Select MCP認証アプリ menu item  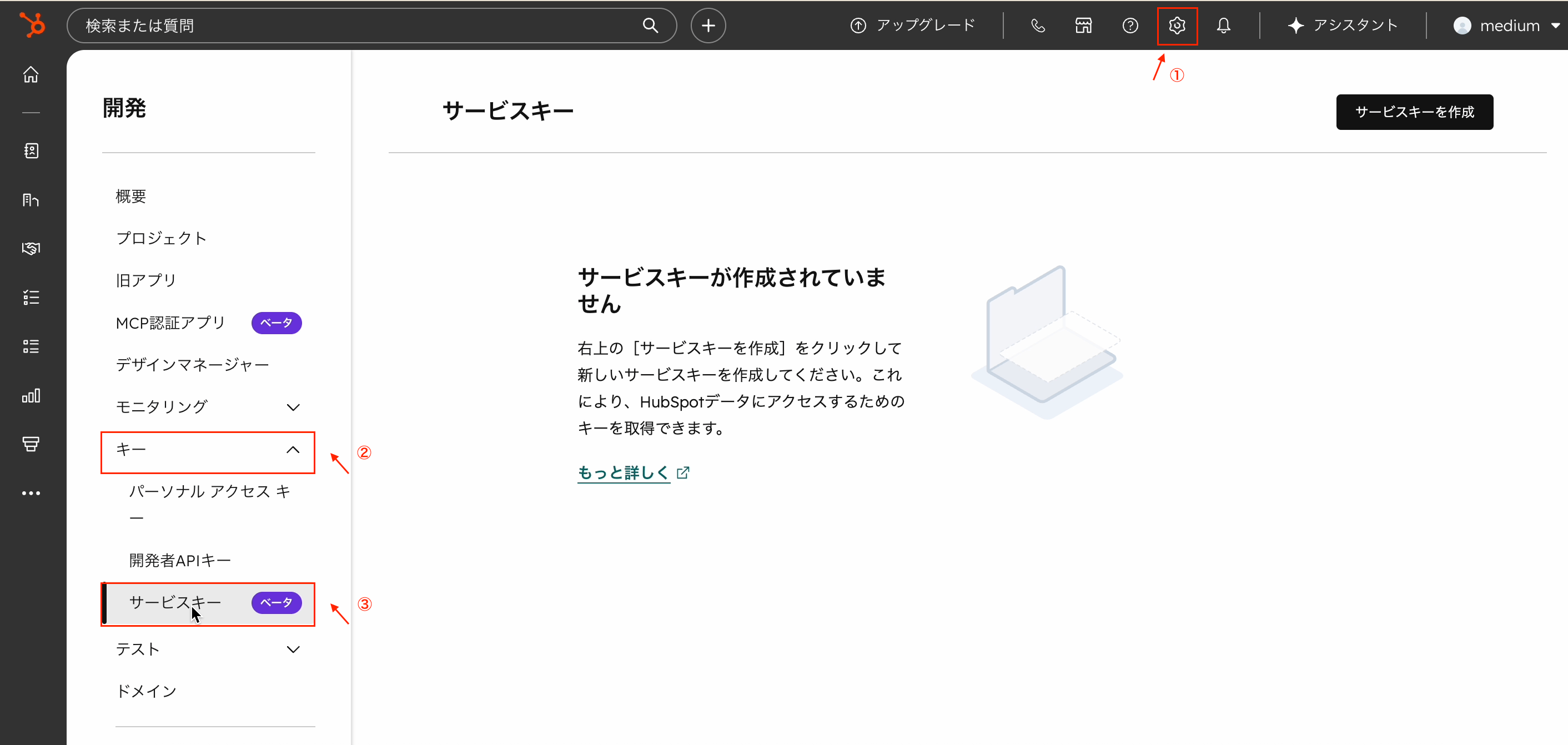point(208,323)
